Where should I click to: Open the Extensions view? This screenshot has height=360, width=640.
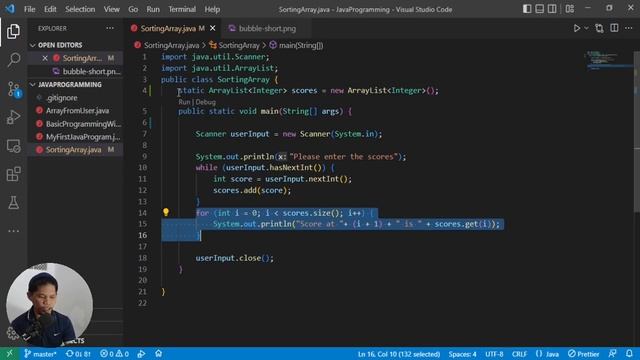point(13,174)
